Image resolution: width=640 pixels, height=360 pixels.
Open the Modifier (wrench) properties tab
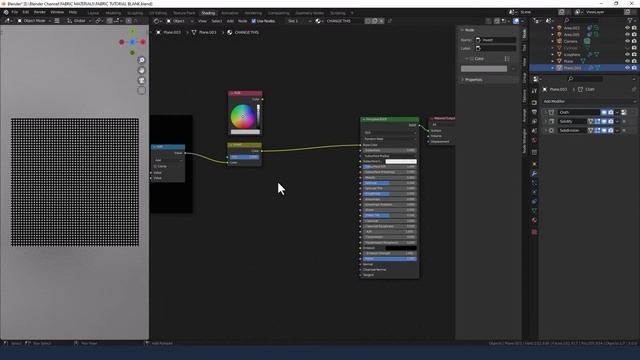[x=534, y=173]
